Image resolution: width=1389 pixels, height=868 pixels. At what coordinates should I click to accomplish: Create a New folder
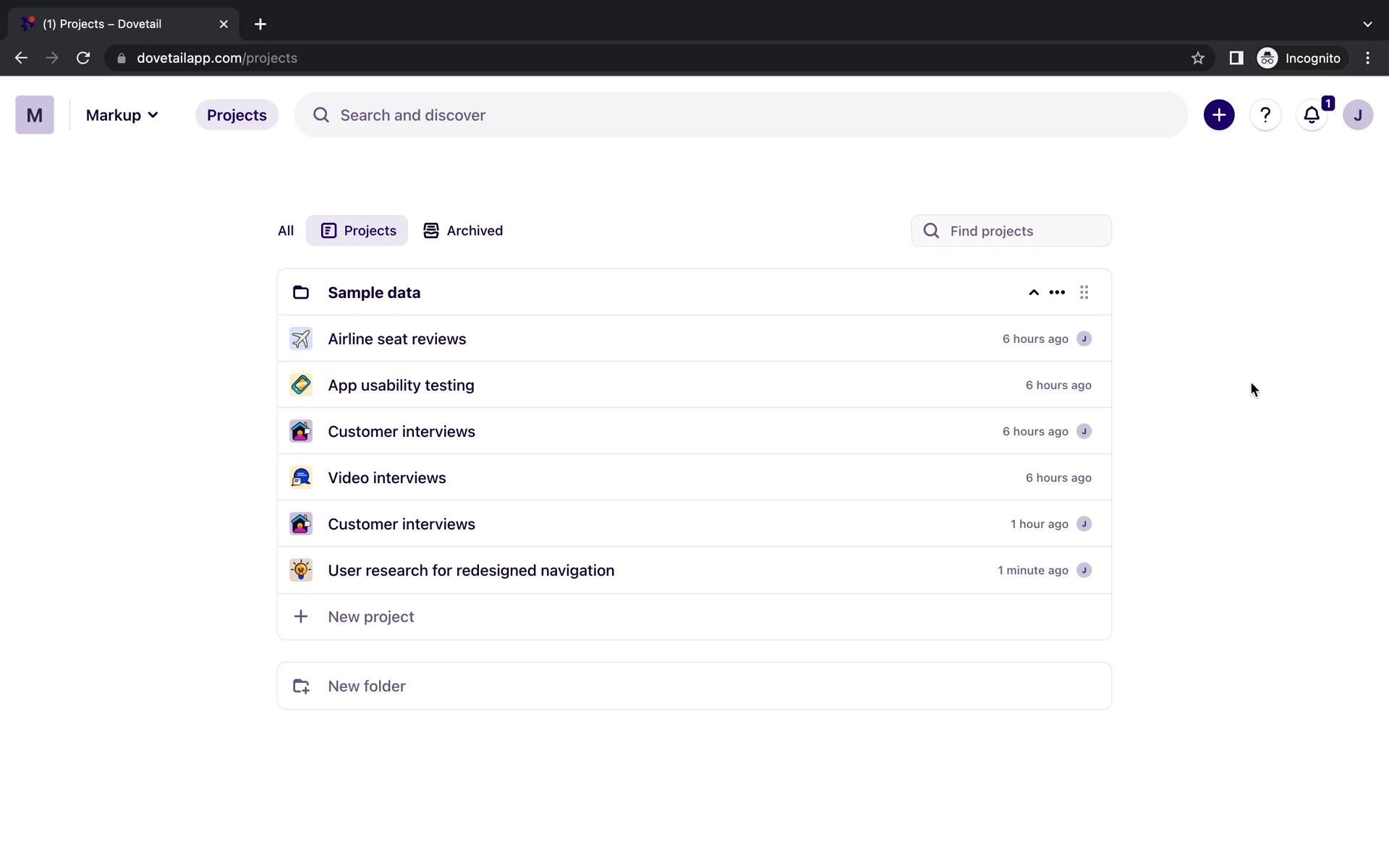click(366, 686)
